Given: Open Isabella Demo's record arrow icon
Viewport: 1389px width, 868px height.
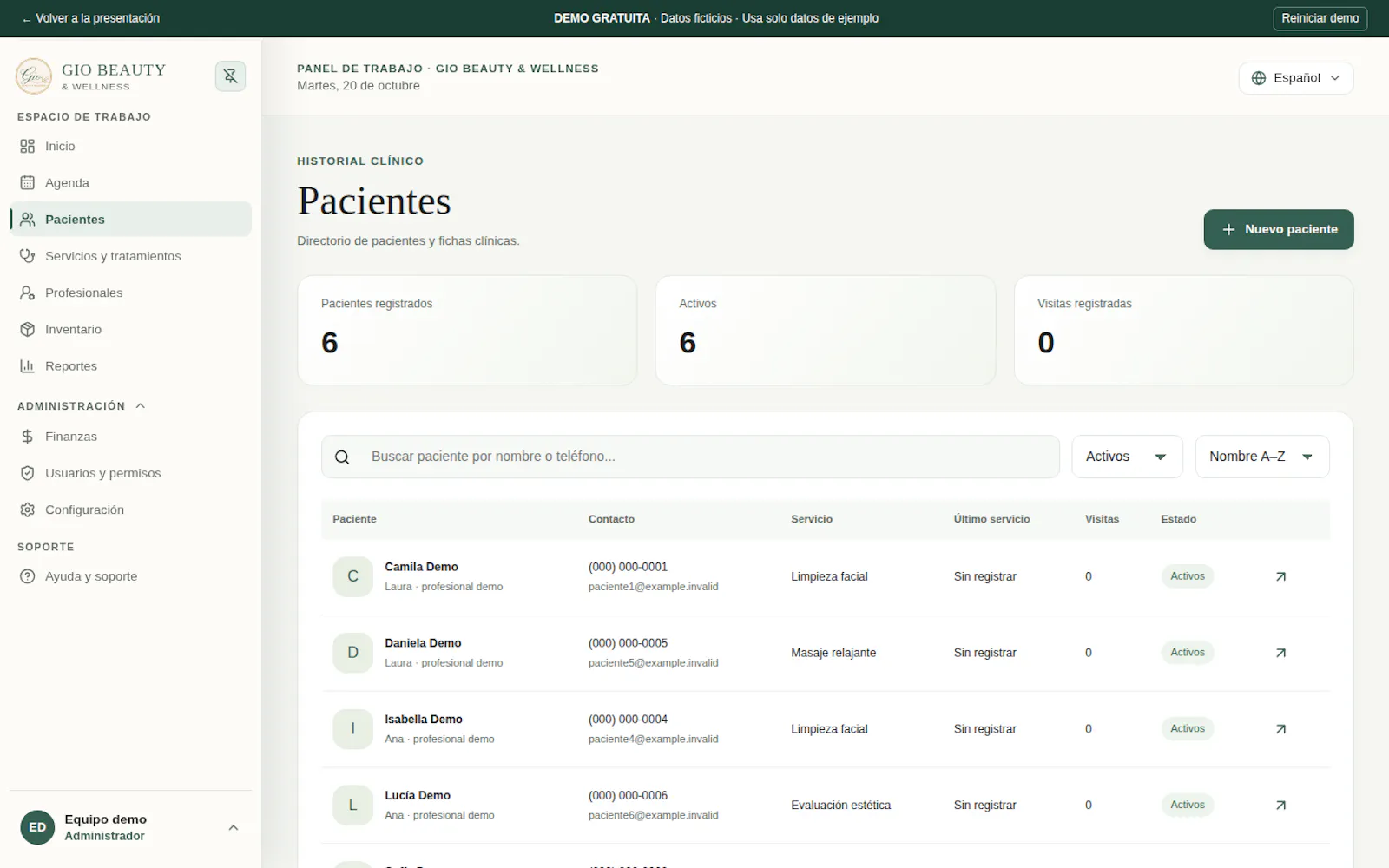Looking at the screenshot, I should point(1280,729).
